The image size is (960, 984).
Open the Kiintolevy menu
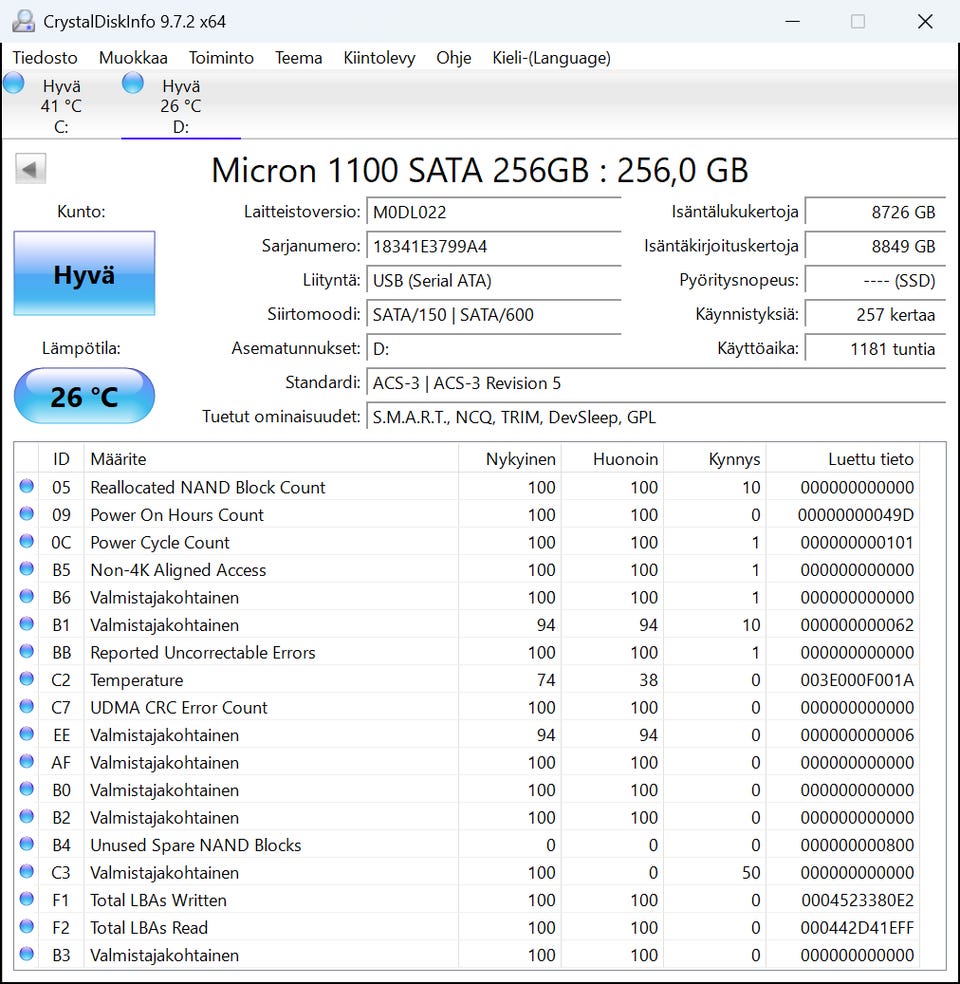coord(379,58)
